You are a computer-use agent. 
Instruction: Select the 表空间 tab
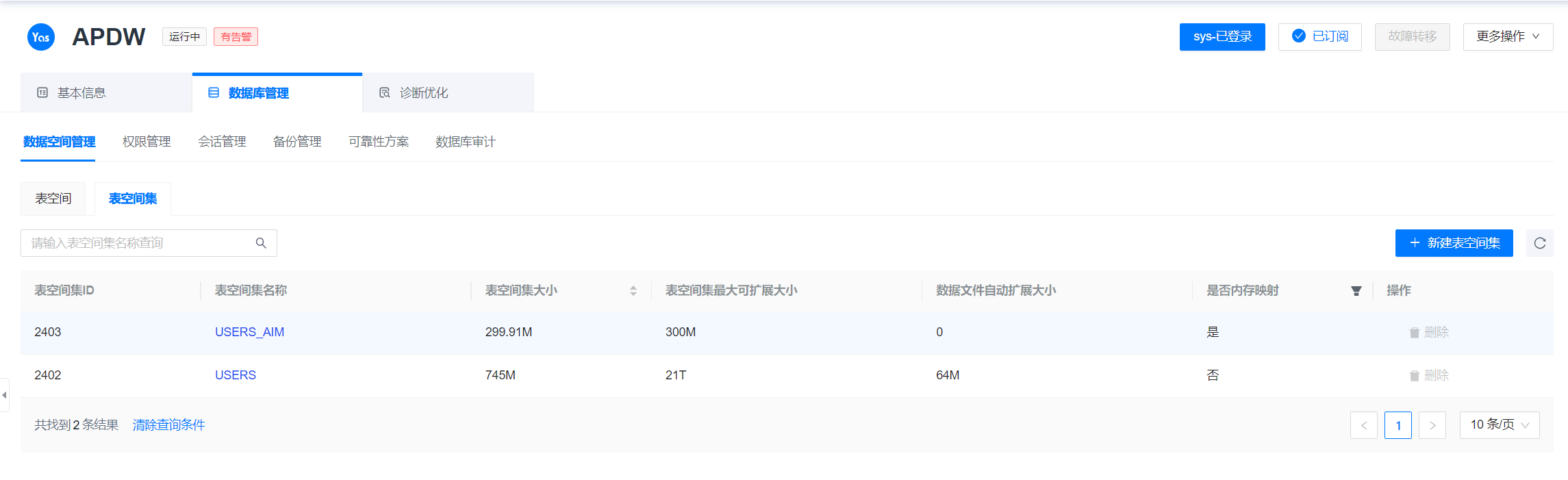(x=53, y=199)
